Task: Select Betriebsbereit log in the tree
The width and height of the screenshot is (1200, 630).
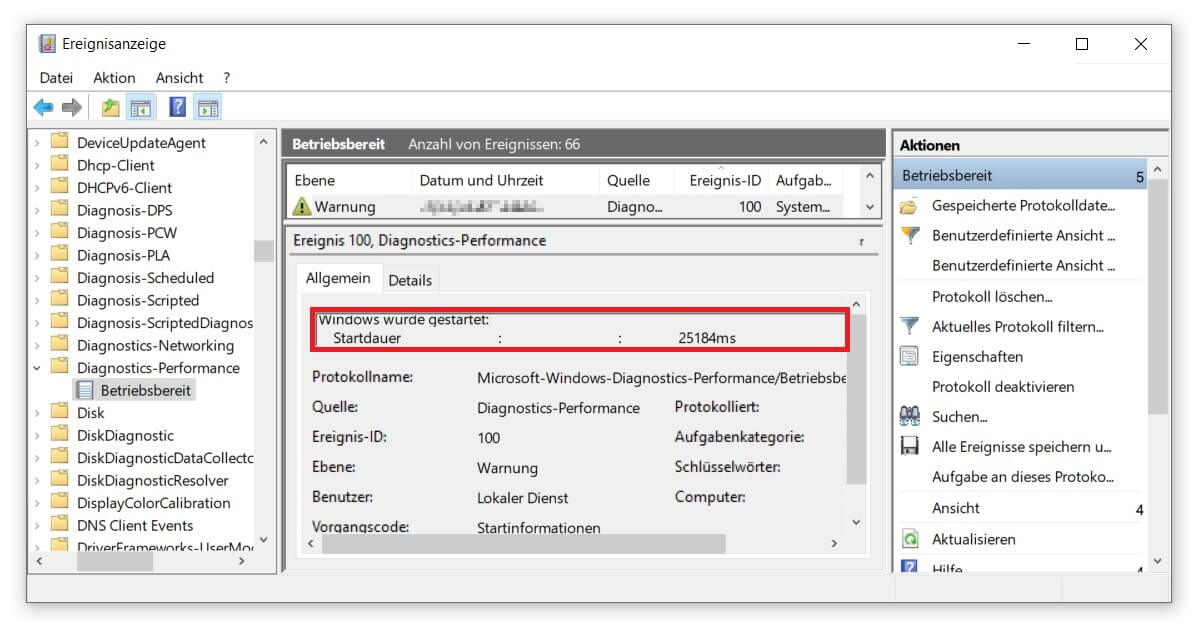Action: coord(146,390)
